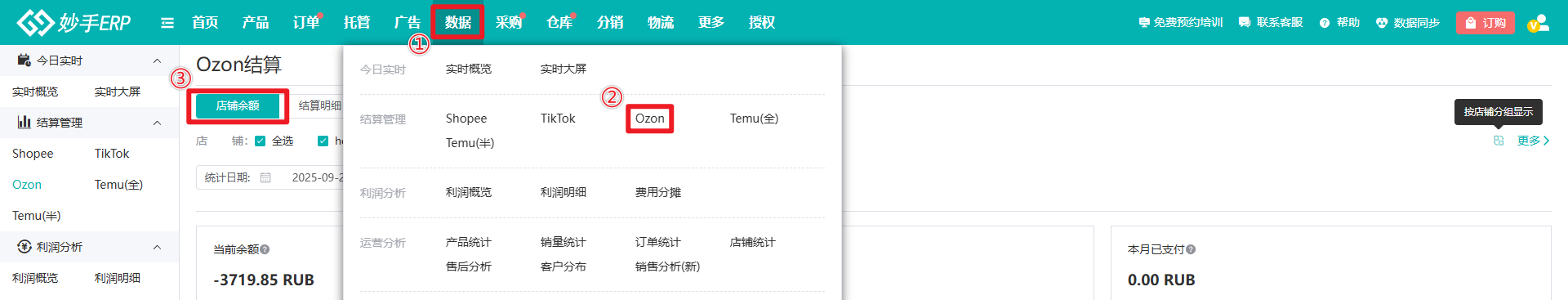Image resolution: width=1568 pixels, height=300 pixels.
Task: Open the 托管 menu
Action: (357, 22)
